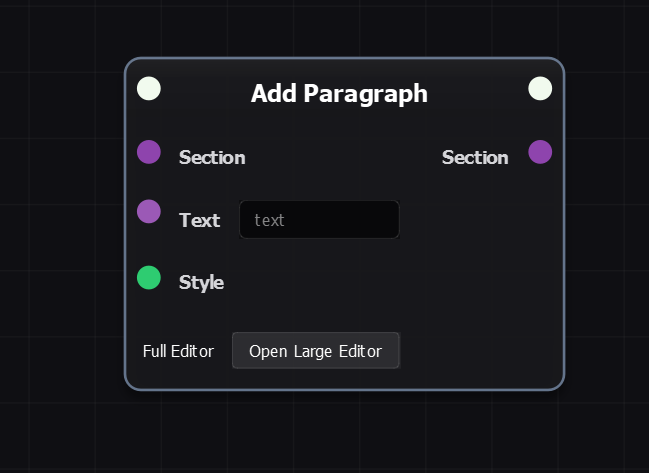Select the purple Section input pin
The height and width of the screenshot is (473, 649).
coord(149,152)
